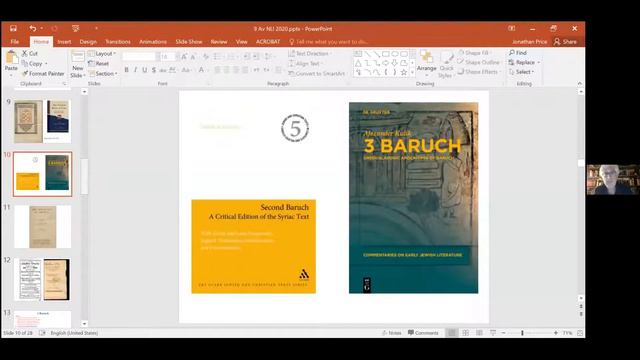
Task: Collapse the ribbon with the chevron
Action: [580, 83]
